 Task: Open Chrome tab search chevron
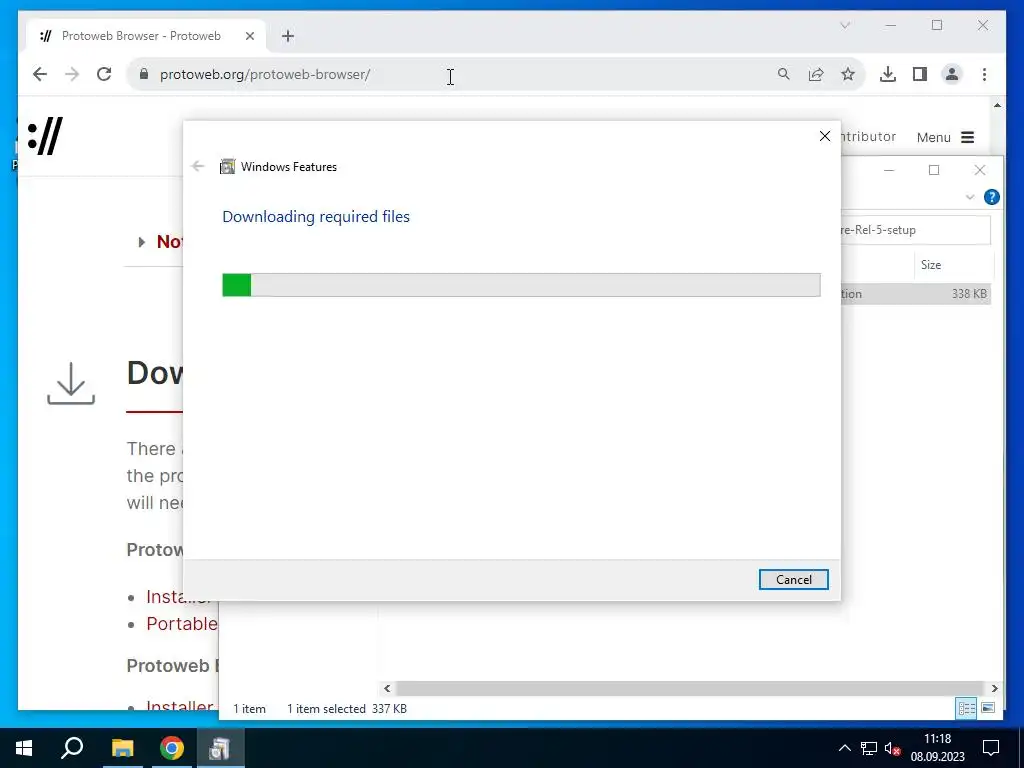point(845,25)
